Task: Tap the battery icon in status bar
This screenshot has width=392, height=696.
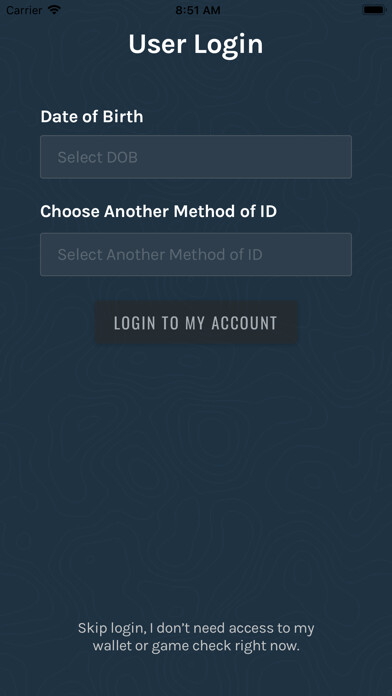Action: coord(374,10)
